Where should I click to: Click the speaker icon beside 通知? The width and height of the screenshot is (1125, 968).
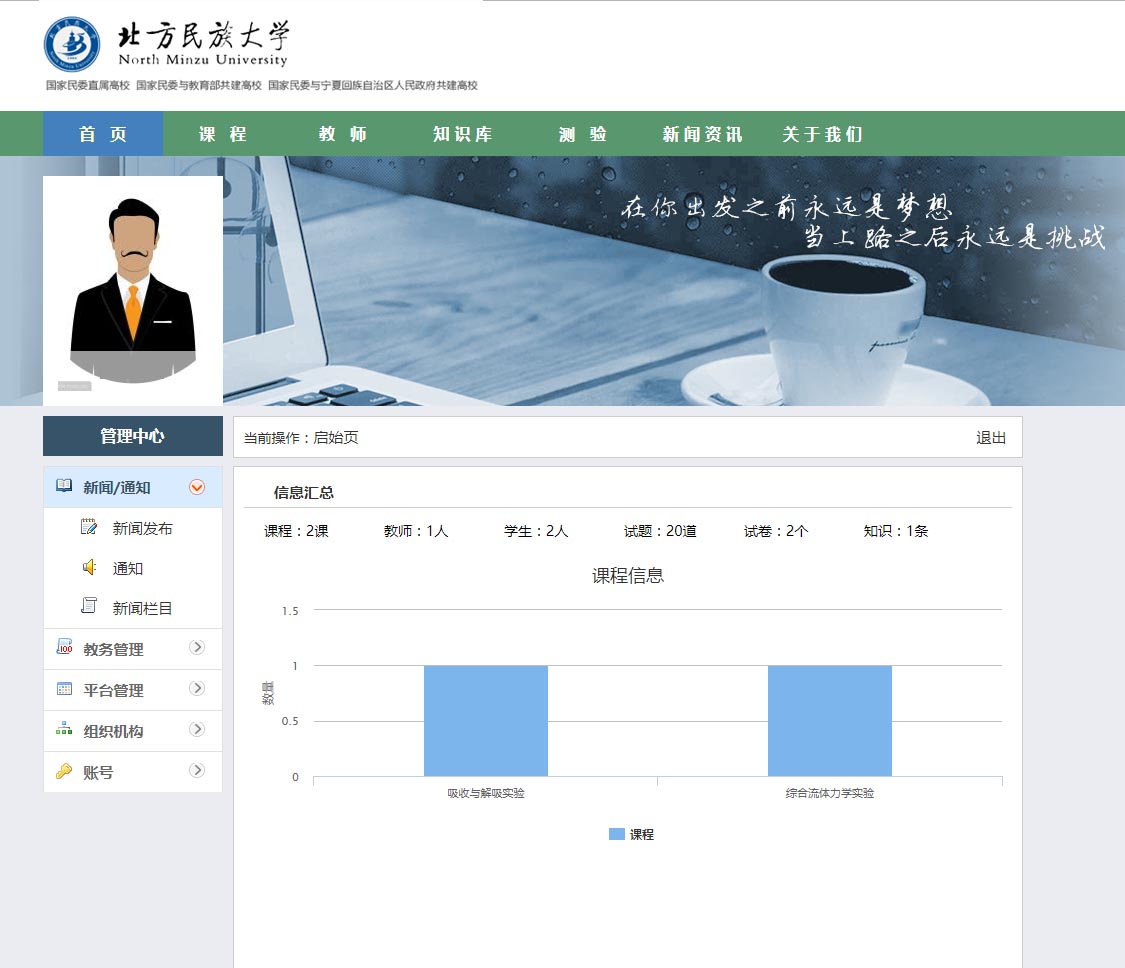[x=89, y=567]
